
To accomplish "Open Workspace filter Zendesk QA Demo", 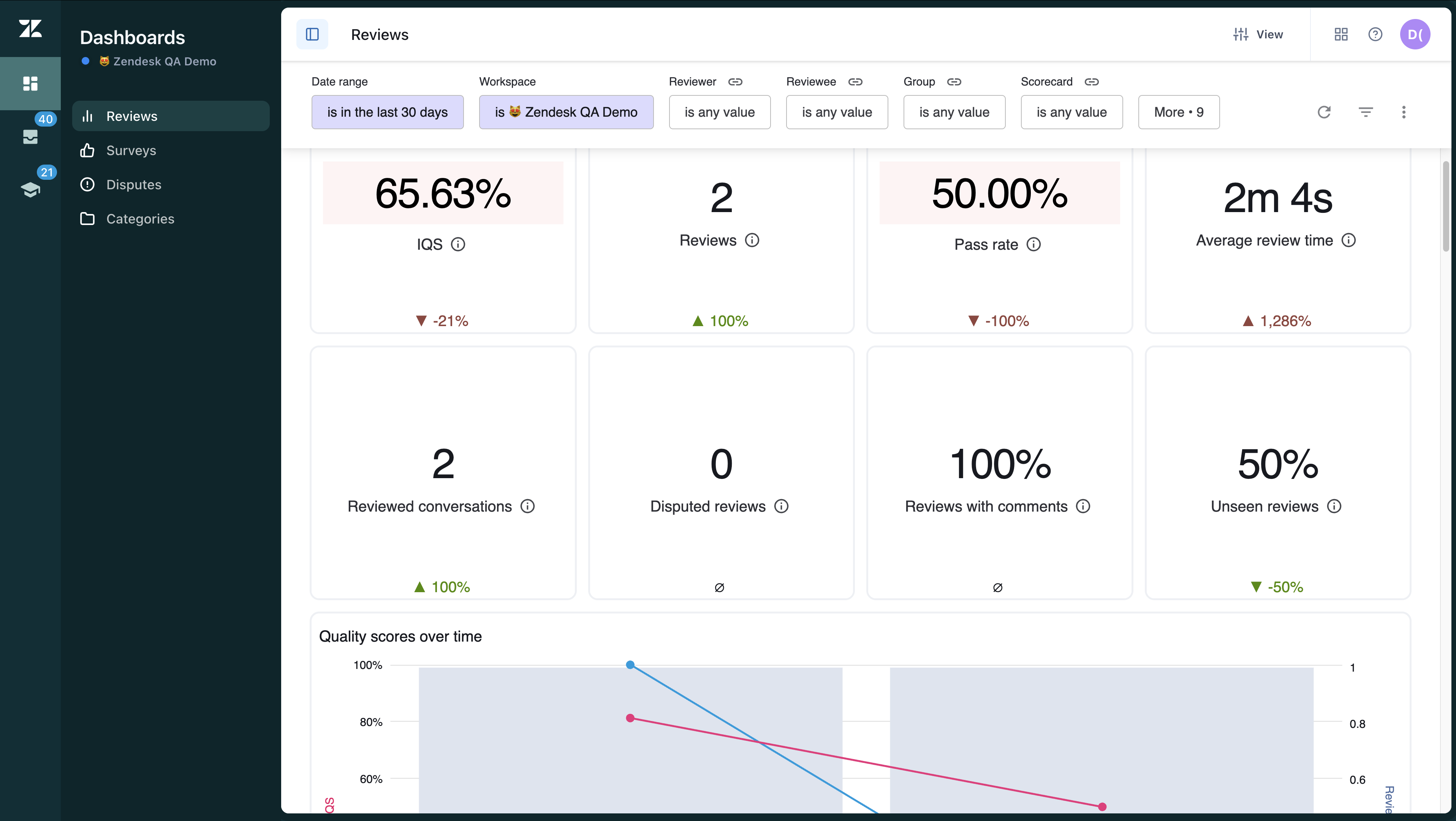I will point(566,112).
